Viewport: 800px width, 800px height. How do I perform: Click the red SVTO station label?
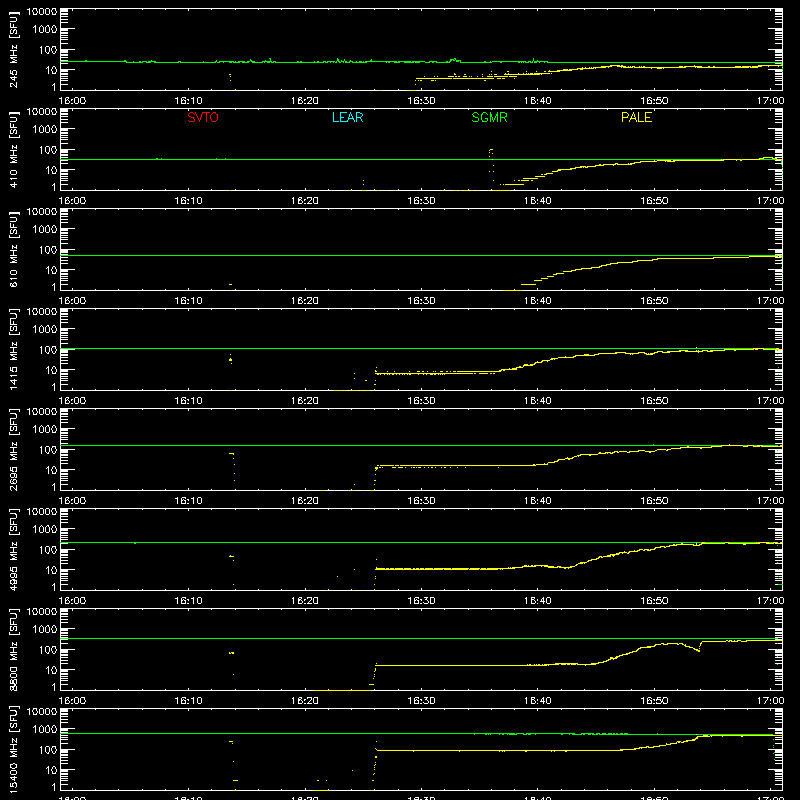[x=203, y=117]
